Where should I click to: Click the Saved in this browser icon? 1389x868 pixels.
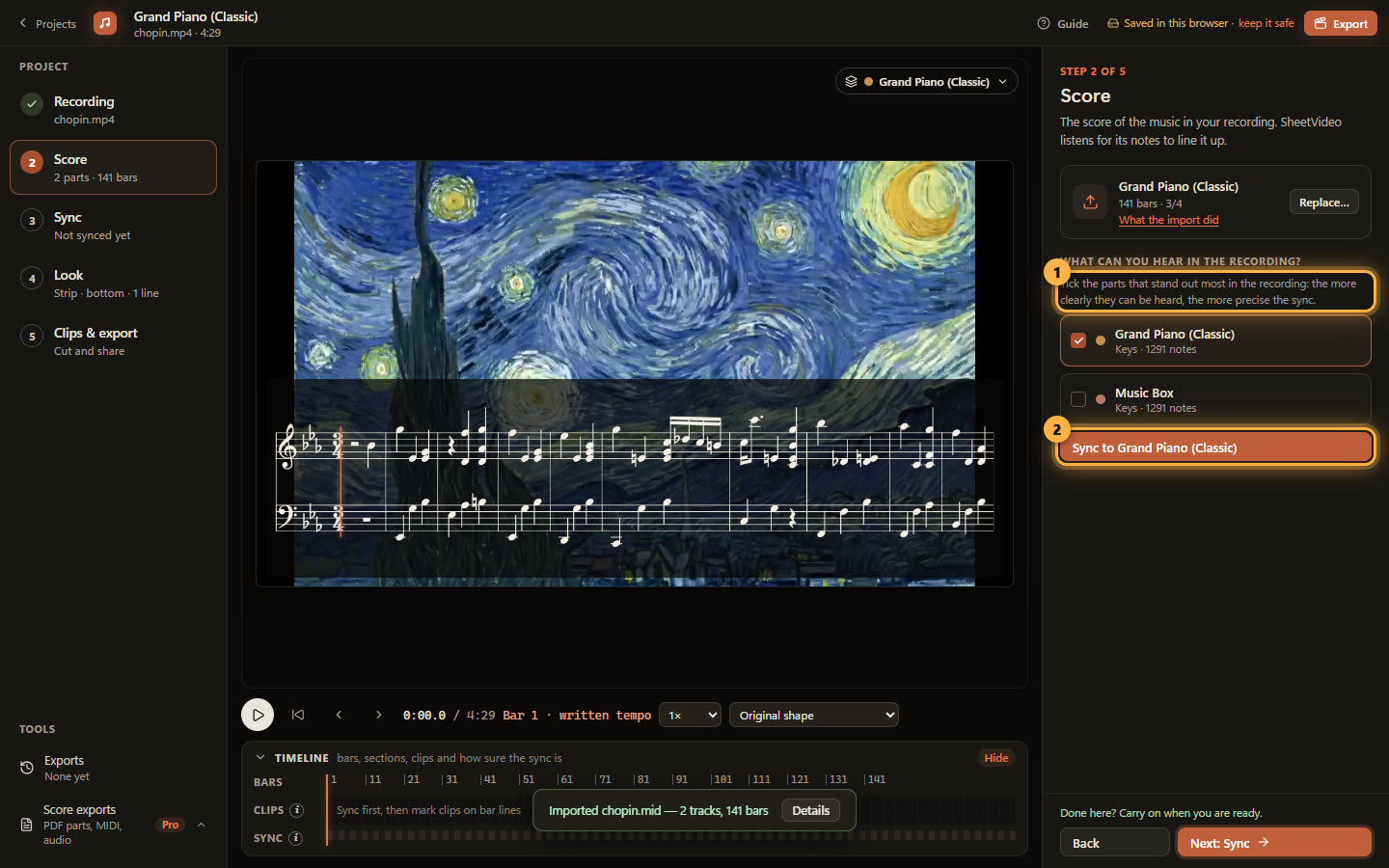pos(1112,23)
